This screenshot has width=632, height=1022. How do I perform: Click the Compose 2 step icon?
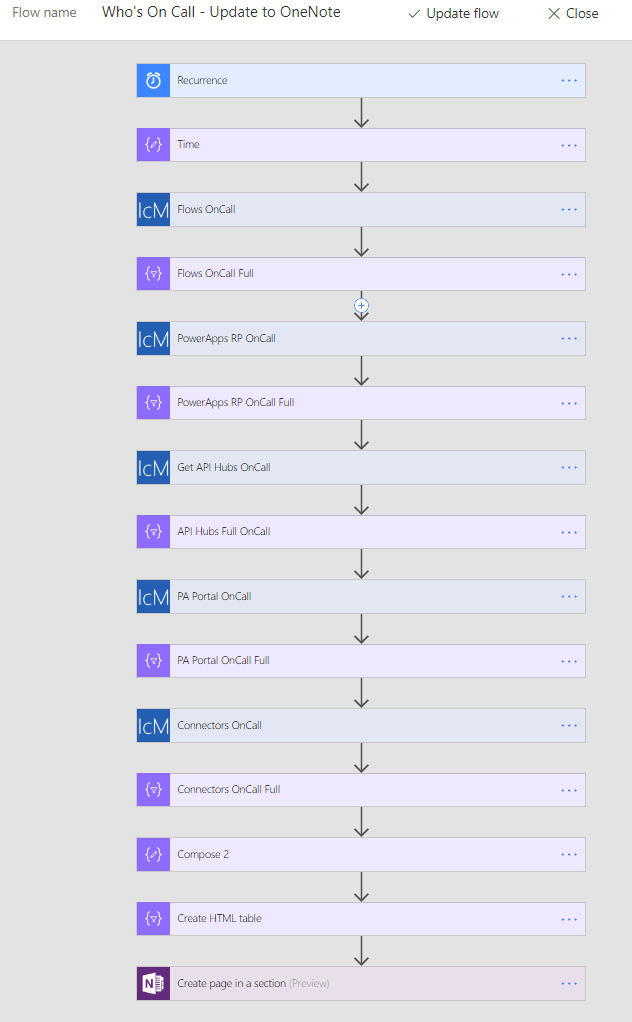153,855
